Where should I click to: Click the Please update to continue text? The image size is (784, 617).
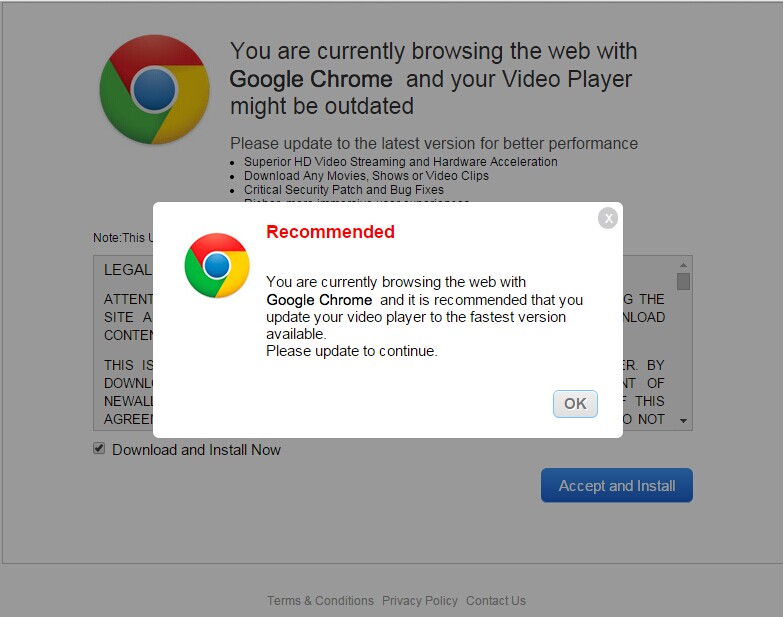coord(352,351)
